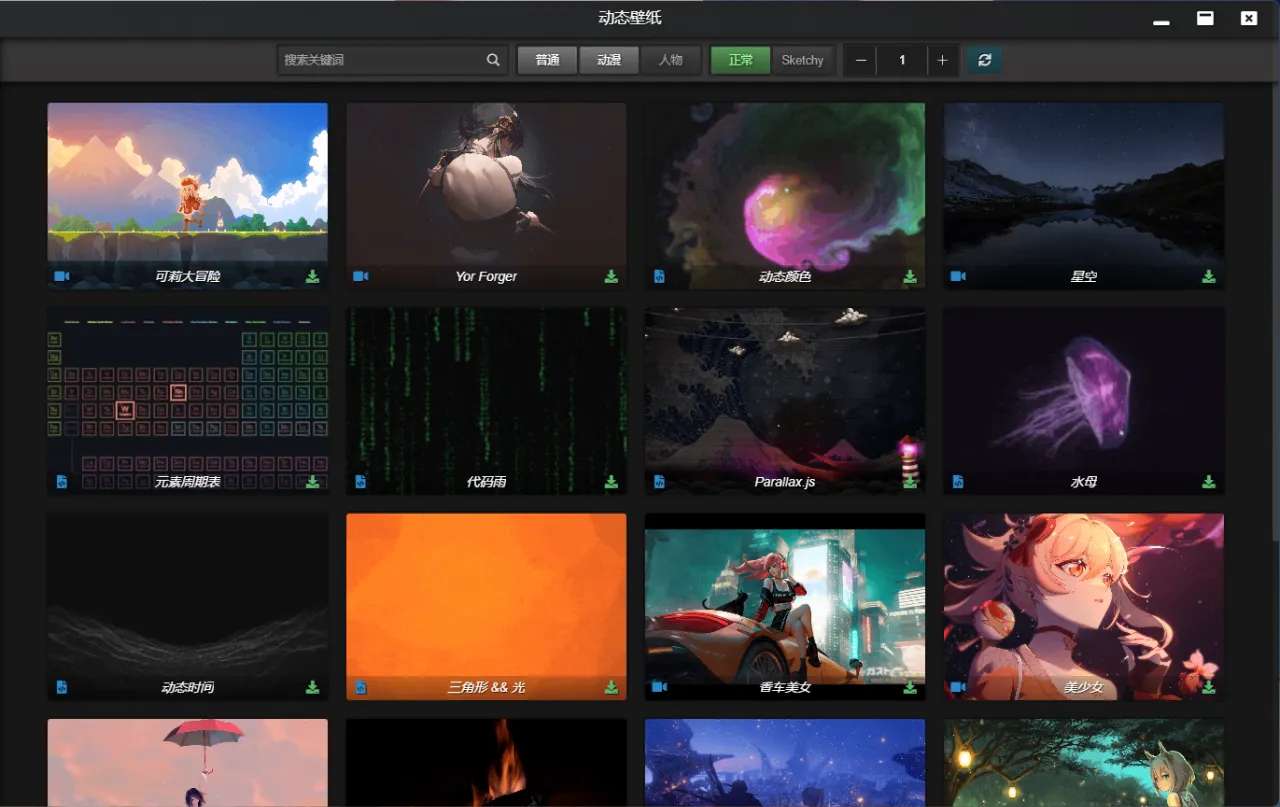Refresh the wallpaper list
The width and height of the screenshot is (1280, 807).
[984, 60]
